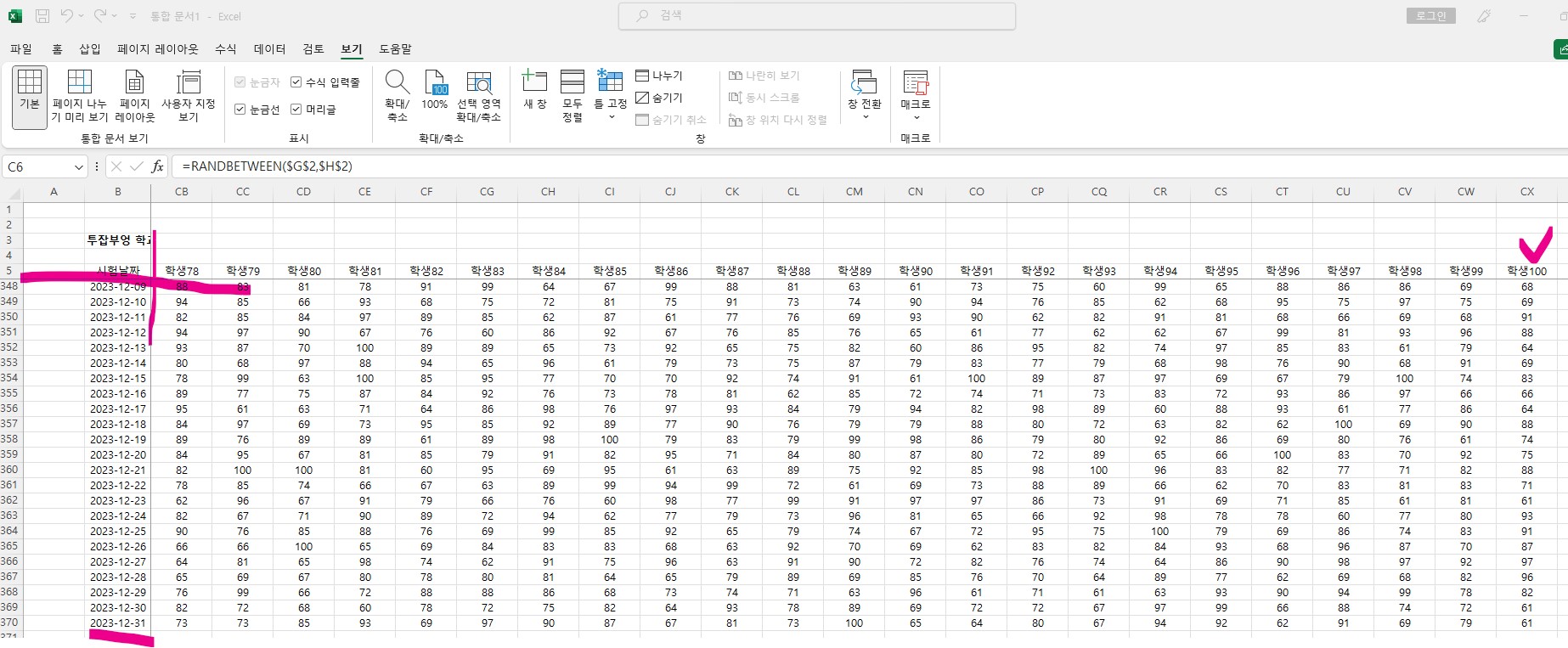The image size is (1568, 648).
Task: Click the 나누기 split button
Action: 659,76
